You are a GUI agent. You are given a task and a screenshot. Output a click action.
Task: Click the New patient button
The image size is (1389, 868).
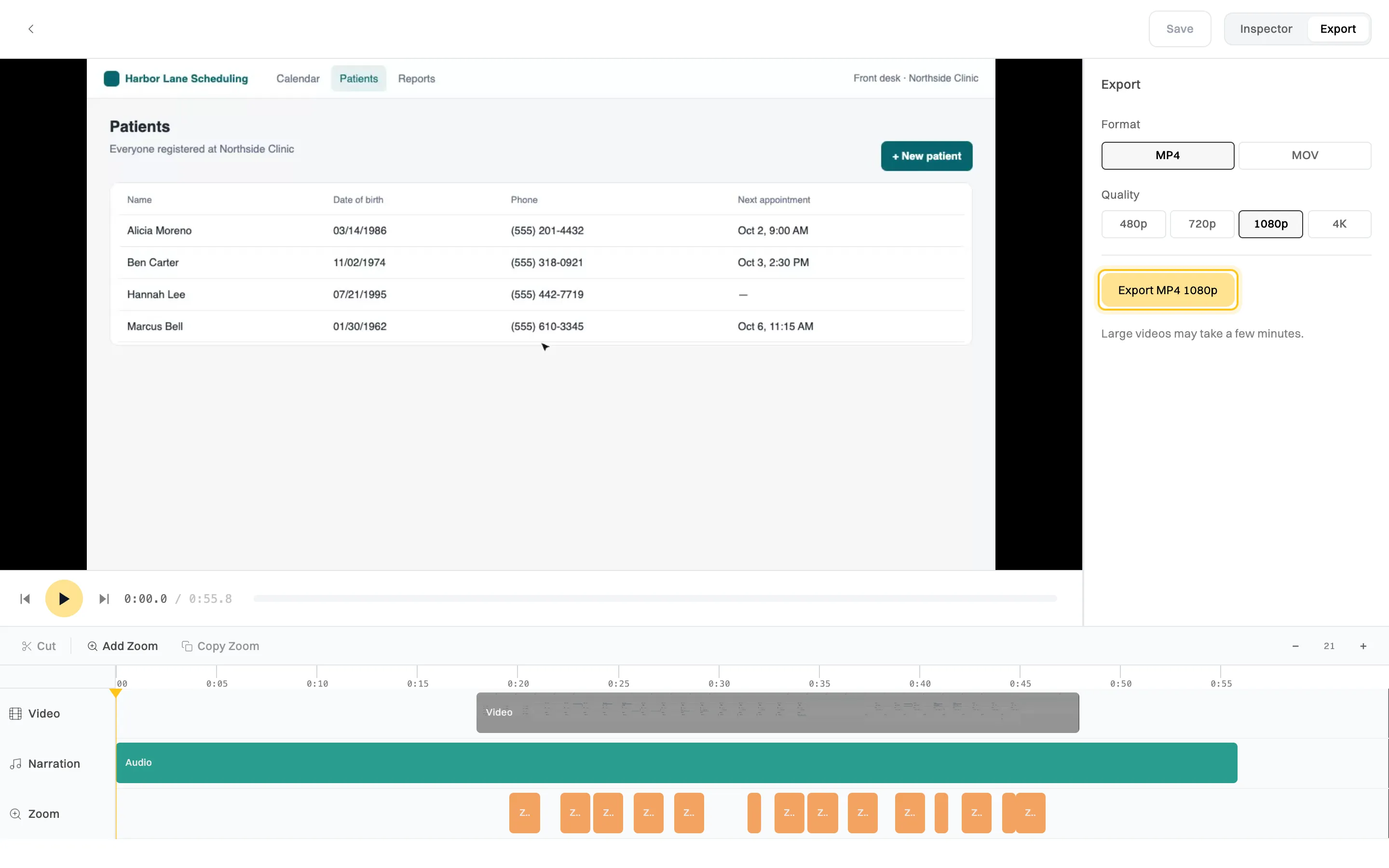(x=926, y=156)
